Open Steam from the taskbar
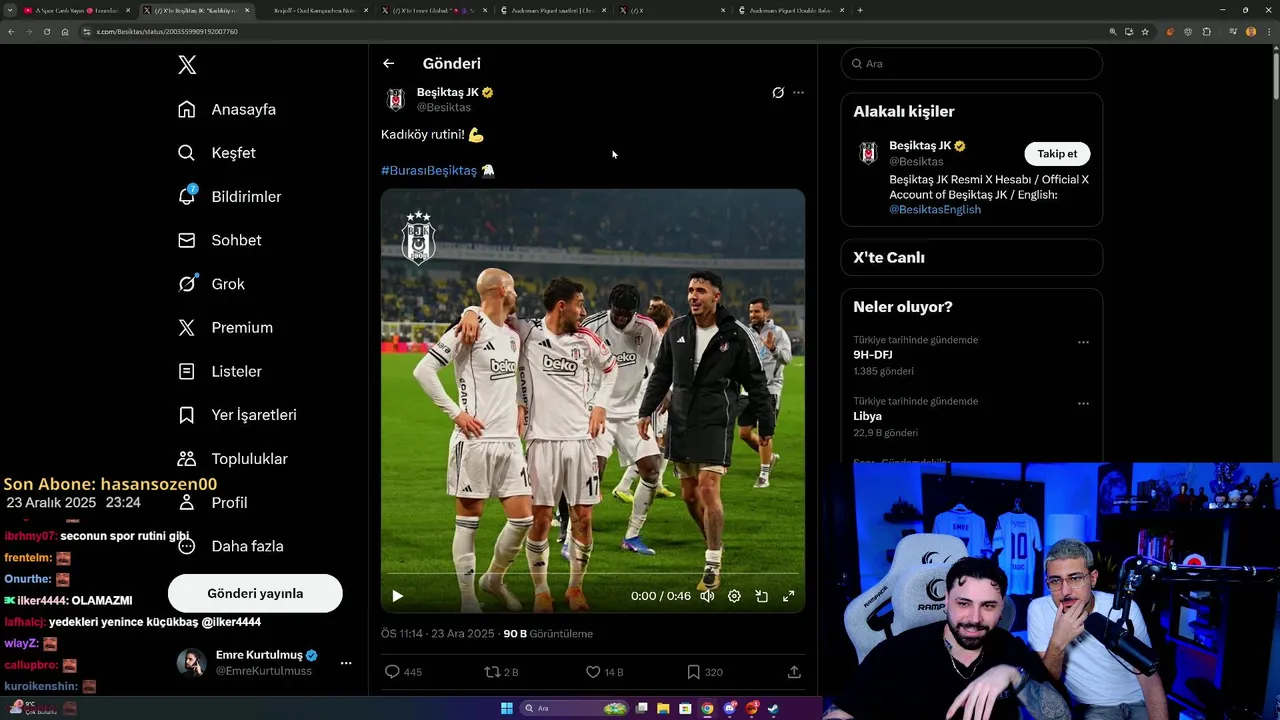 [774, 709]
